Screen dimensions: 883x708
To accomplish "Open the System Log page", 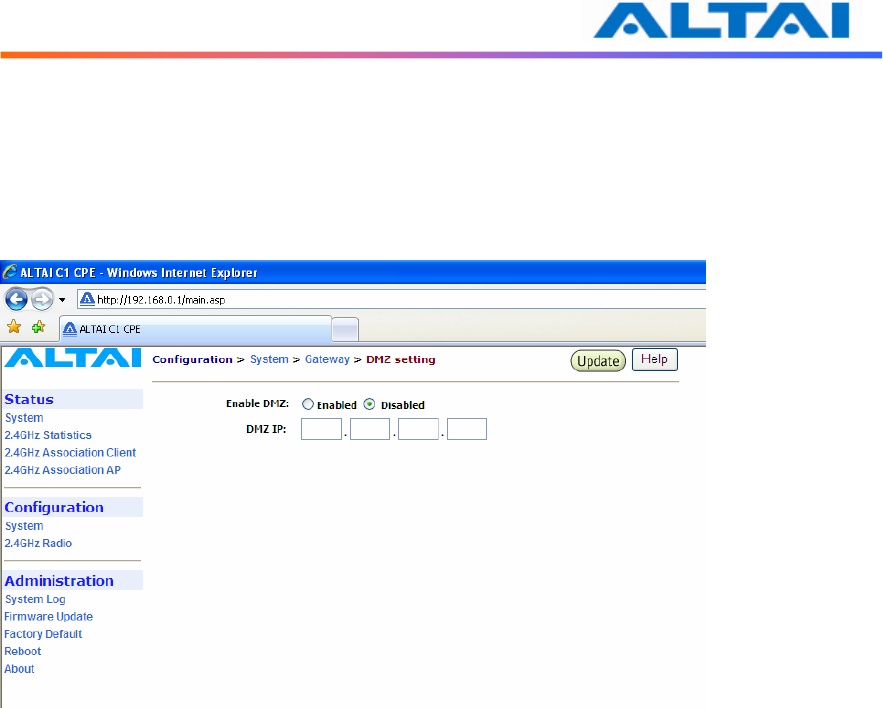I will pyautogui.click(x=35, y=599).
